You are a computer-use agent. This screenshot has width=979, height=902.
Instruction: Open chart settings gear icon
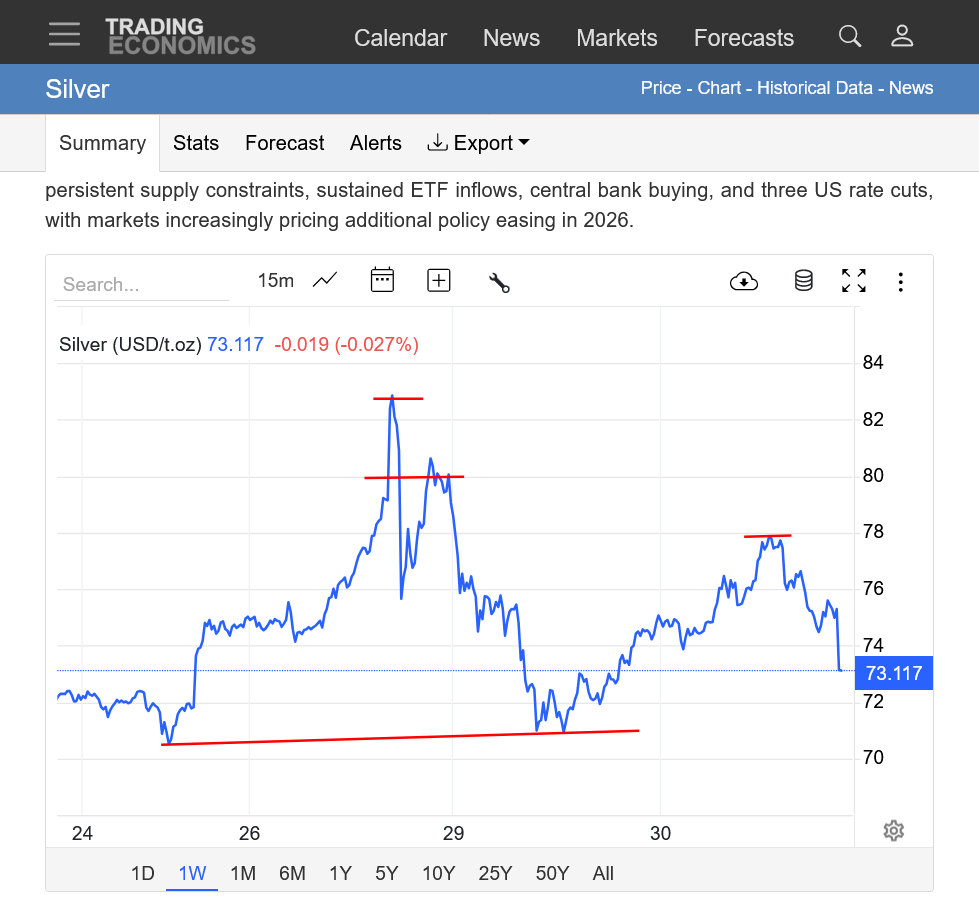pos(894,831)
